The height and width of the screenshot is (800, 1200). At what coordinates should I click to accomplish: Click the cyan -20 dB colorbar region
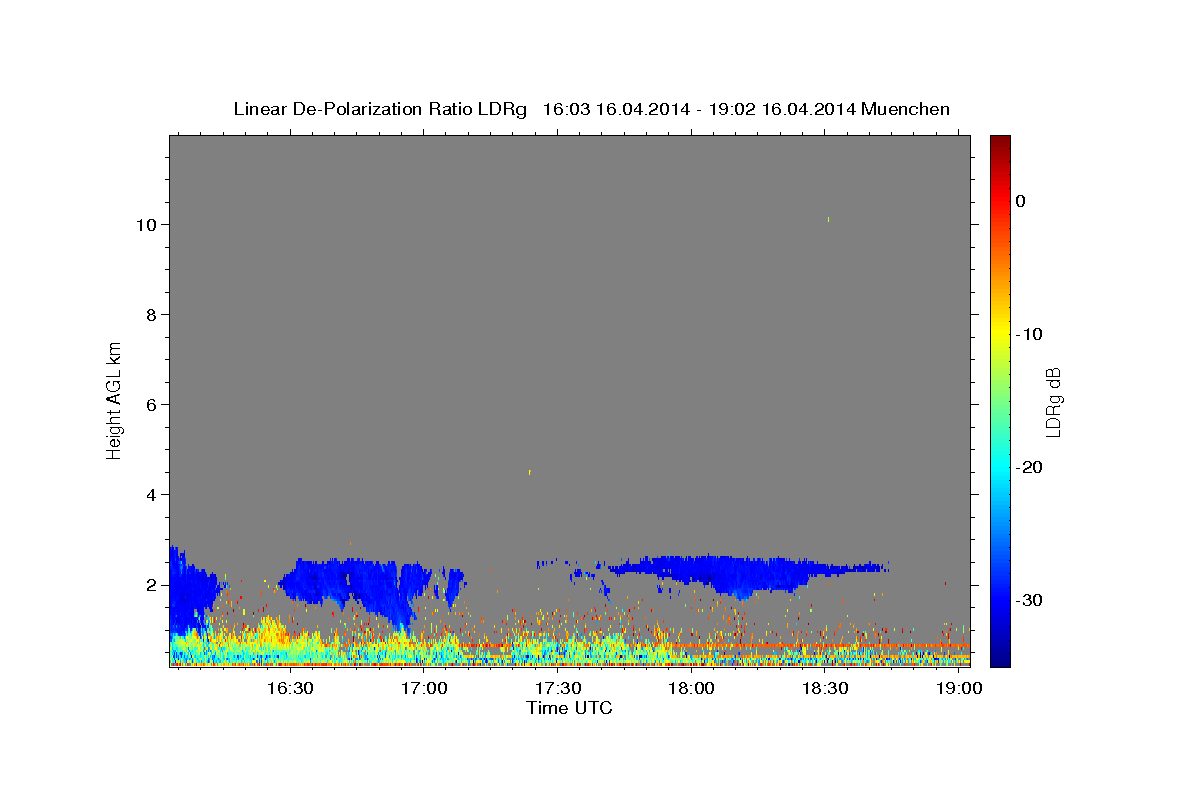1000,467
